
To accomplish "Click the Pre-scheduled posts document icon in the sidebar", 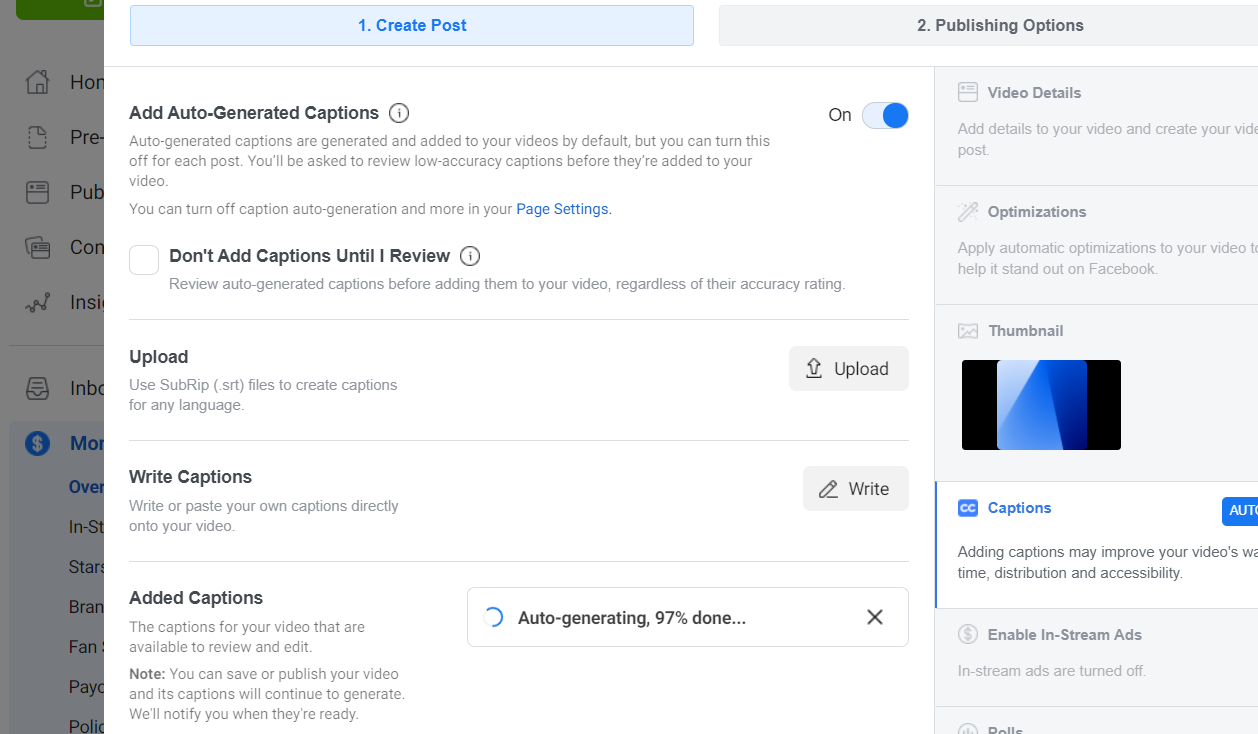I will (x=37, y=137).
